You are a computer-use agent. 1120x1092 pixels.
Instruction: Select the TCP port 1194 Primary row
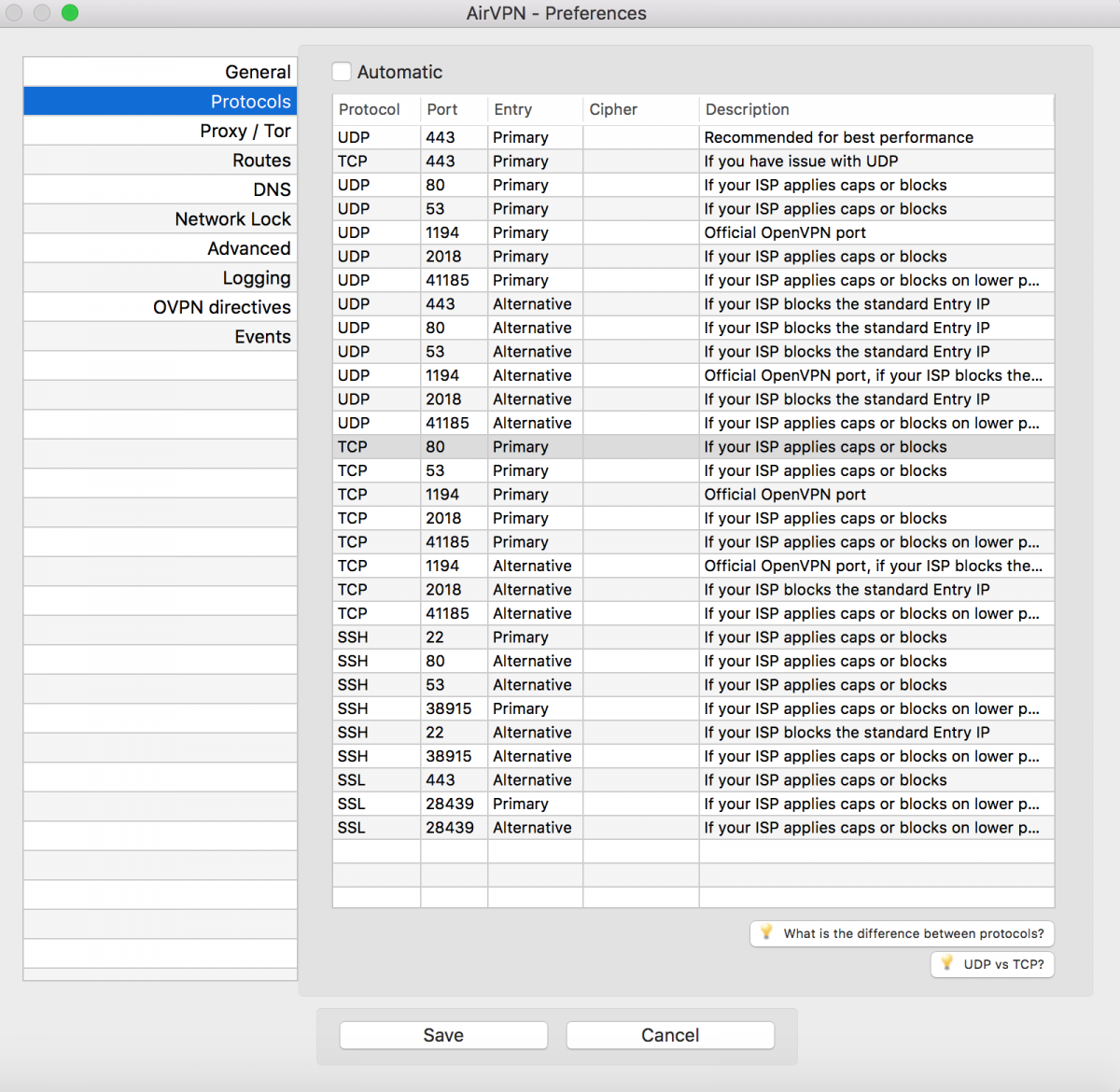click(x=693, y=495)
